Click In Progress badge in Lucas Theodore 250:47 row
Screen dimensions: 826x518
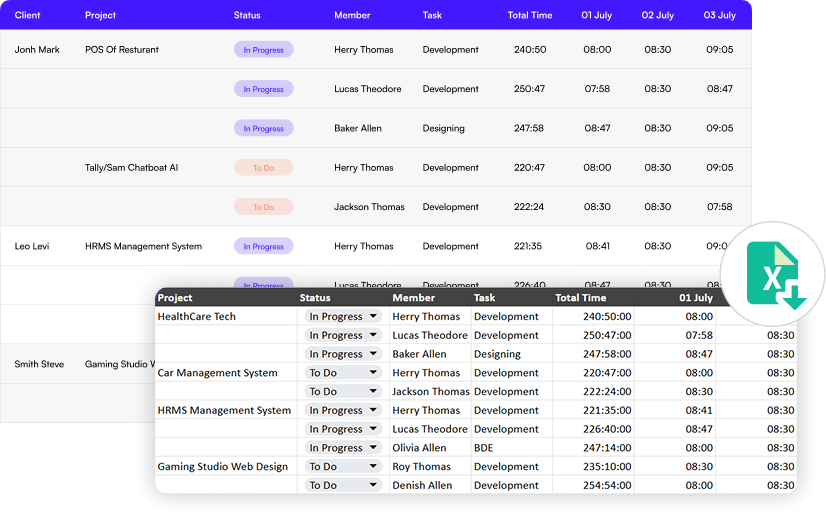[x=263, y=89]
